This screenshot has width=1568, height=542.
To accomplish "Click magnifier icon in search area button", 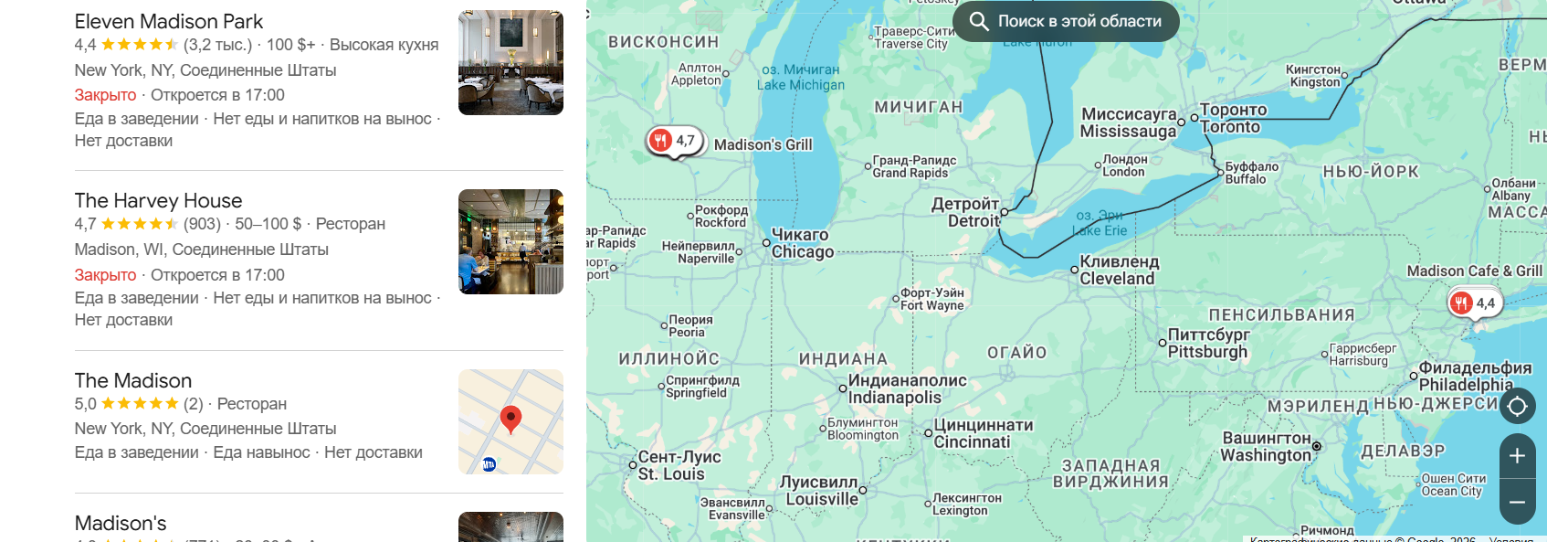I will coord(978,21).
